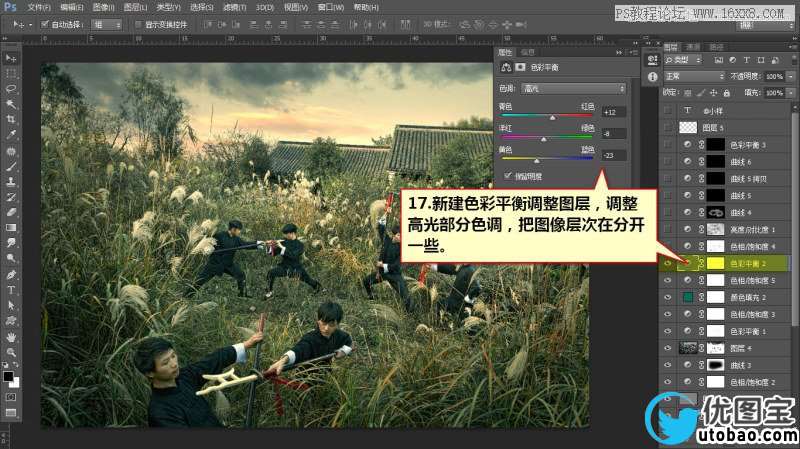Image resolution: width=800 pixels, height=449 pixels.
Task: Click the lock position icon in Layers
Action: tap(713, 93)
